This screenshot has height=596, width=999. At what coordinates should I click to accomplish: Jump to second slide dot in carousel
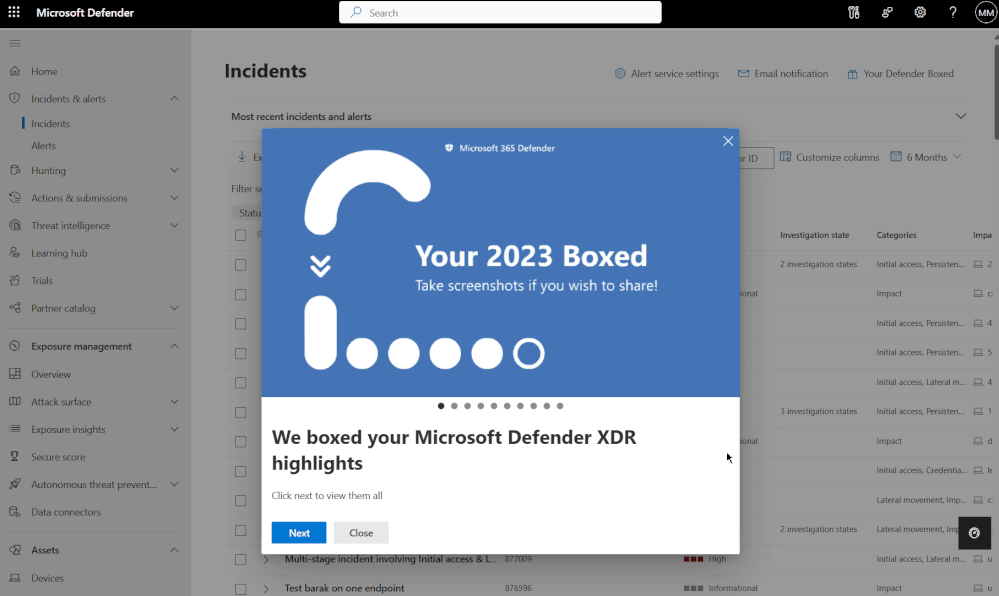click(454, 406)
